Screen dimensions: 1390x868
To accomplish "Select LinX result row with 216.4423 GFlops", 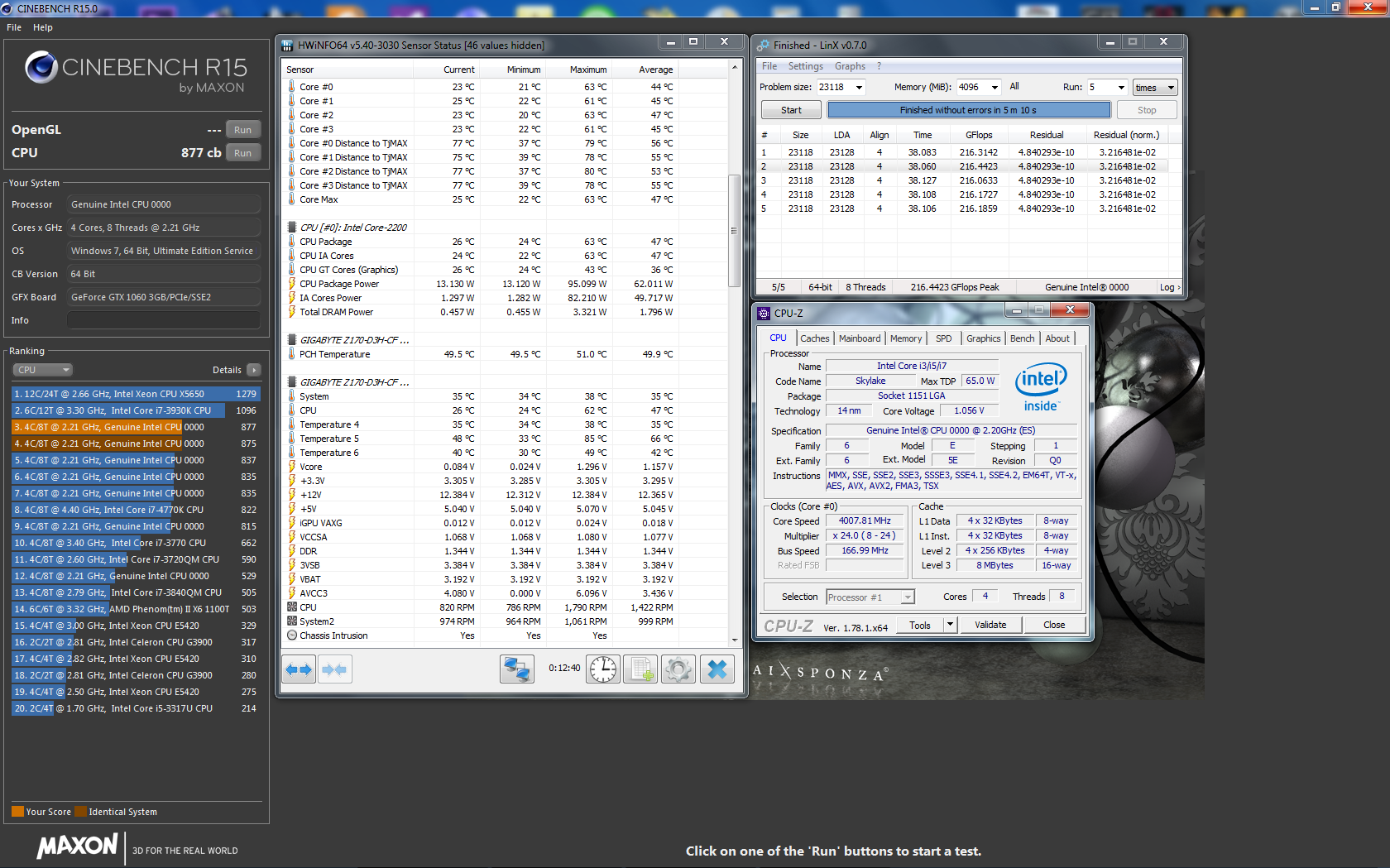I will (963, 166).
